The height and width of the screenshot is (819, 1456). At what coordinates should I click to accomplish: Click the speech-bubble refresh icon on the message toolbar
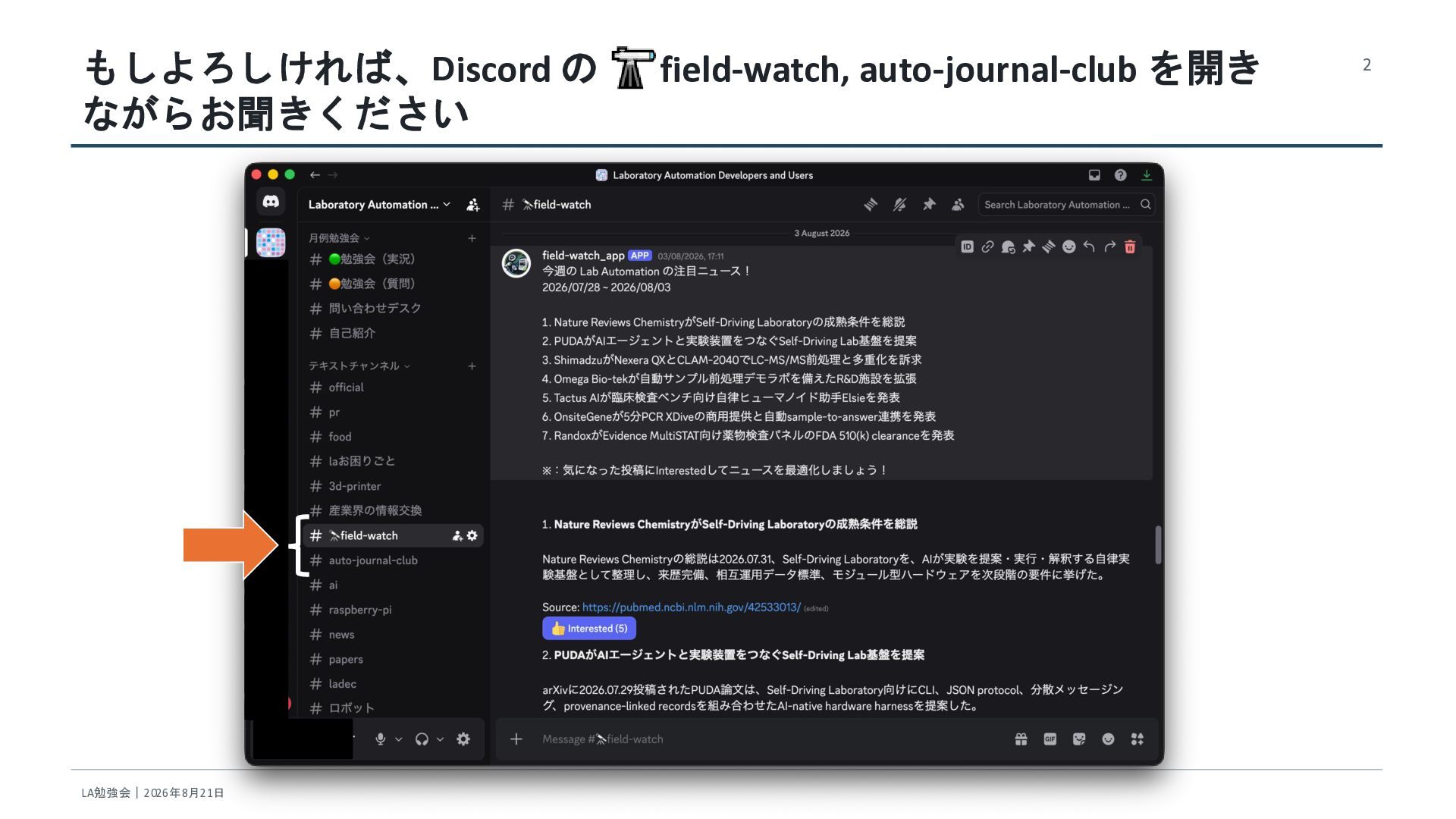click(1008, 246)
